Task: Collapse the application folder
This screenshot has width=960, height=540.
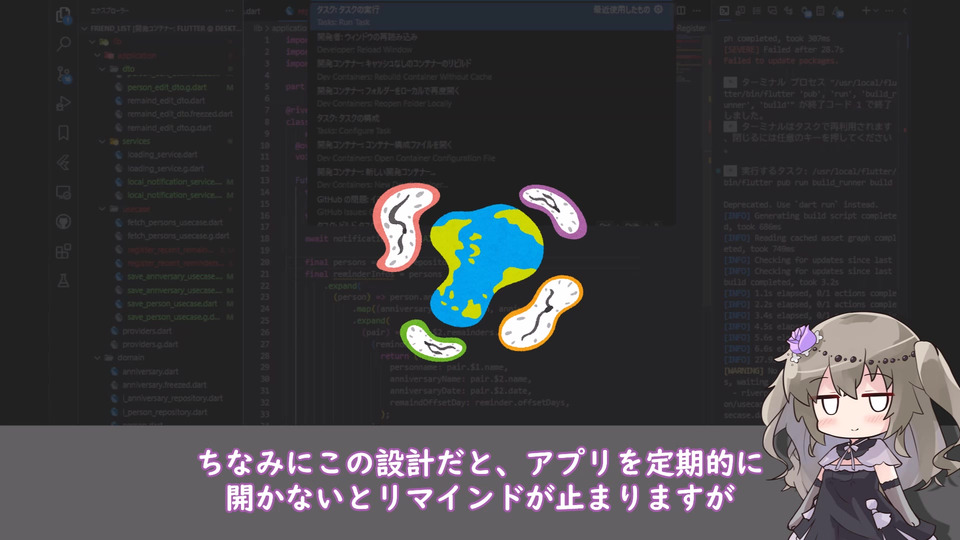Action: pyautogui.click(x=97, y=55)
